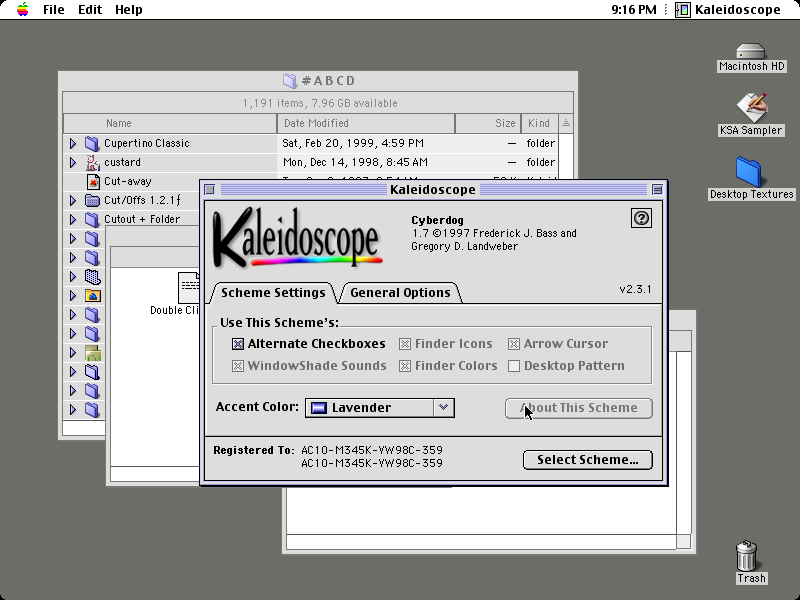Click the #ABCD Finder window title
Screen dimensions: 800x600
click(x=328, y=81)
